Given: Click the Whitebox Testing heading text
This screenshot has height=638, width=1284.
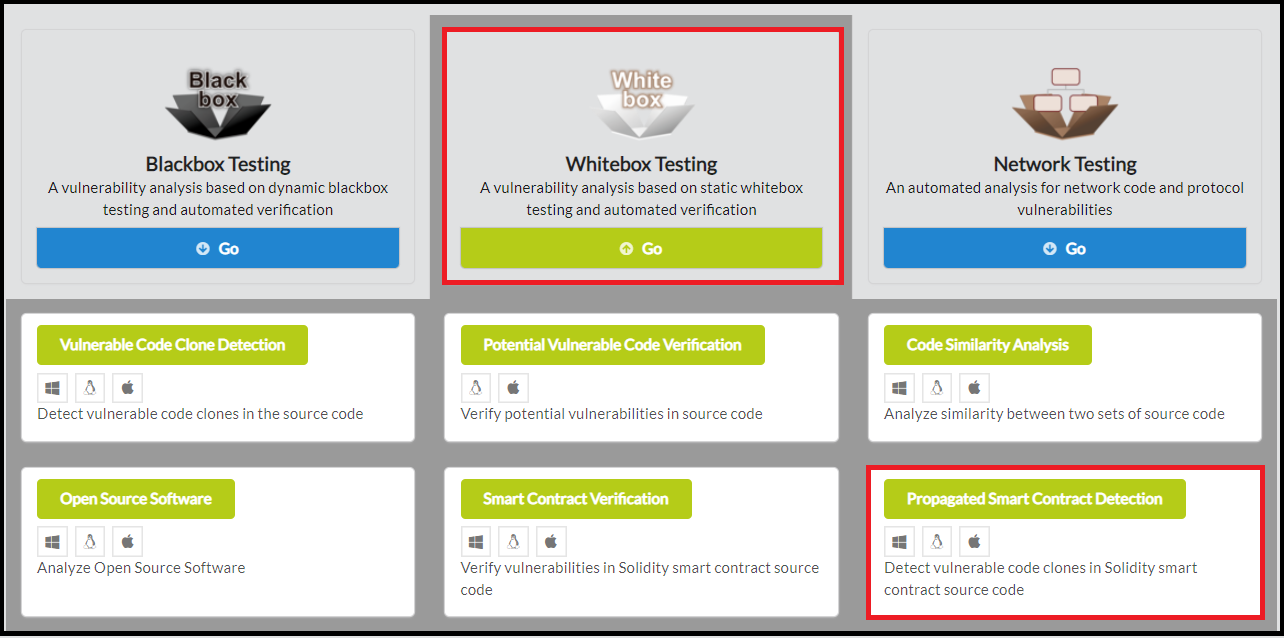Looking at the screenshot, I should click(641, 164).
